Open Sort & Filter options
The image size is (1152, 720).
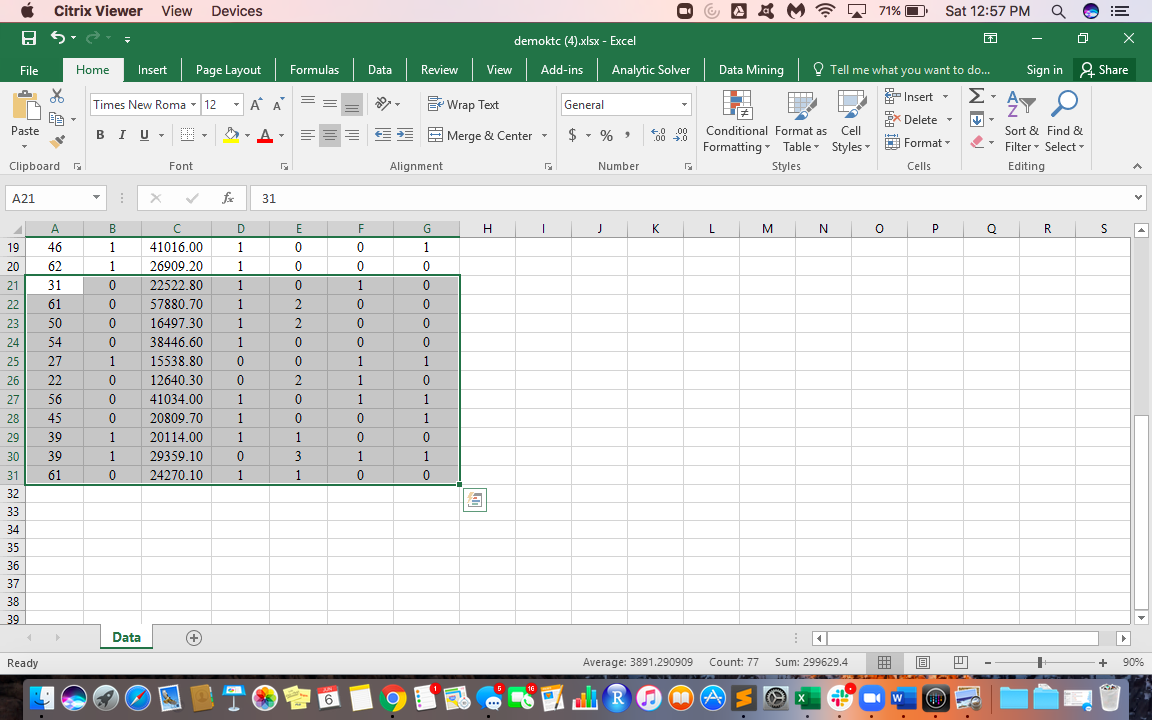pyautogui.click(x=1021, y=122)
